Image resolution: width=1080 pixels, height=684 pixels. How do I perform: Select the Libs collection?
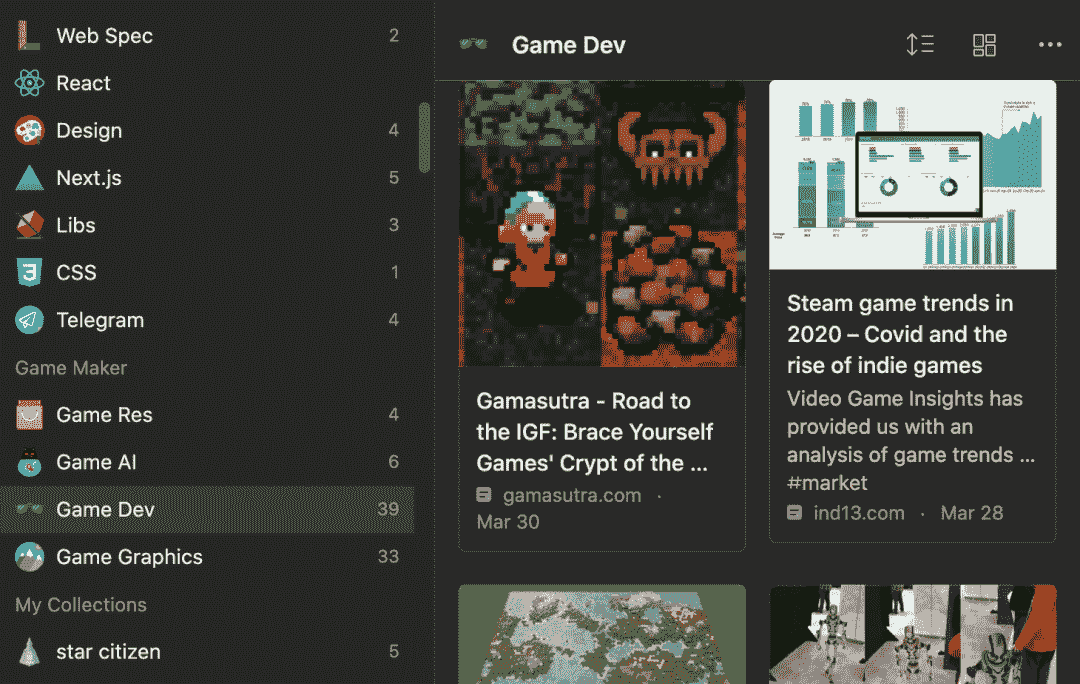point(76,225)
